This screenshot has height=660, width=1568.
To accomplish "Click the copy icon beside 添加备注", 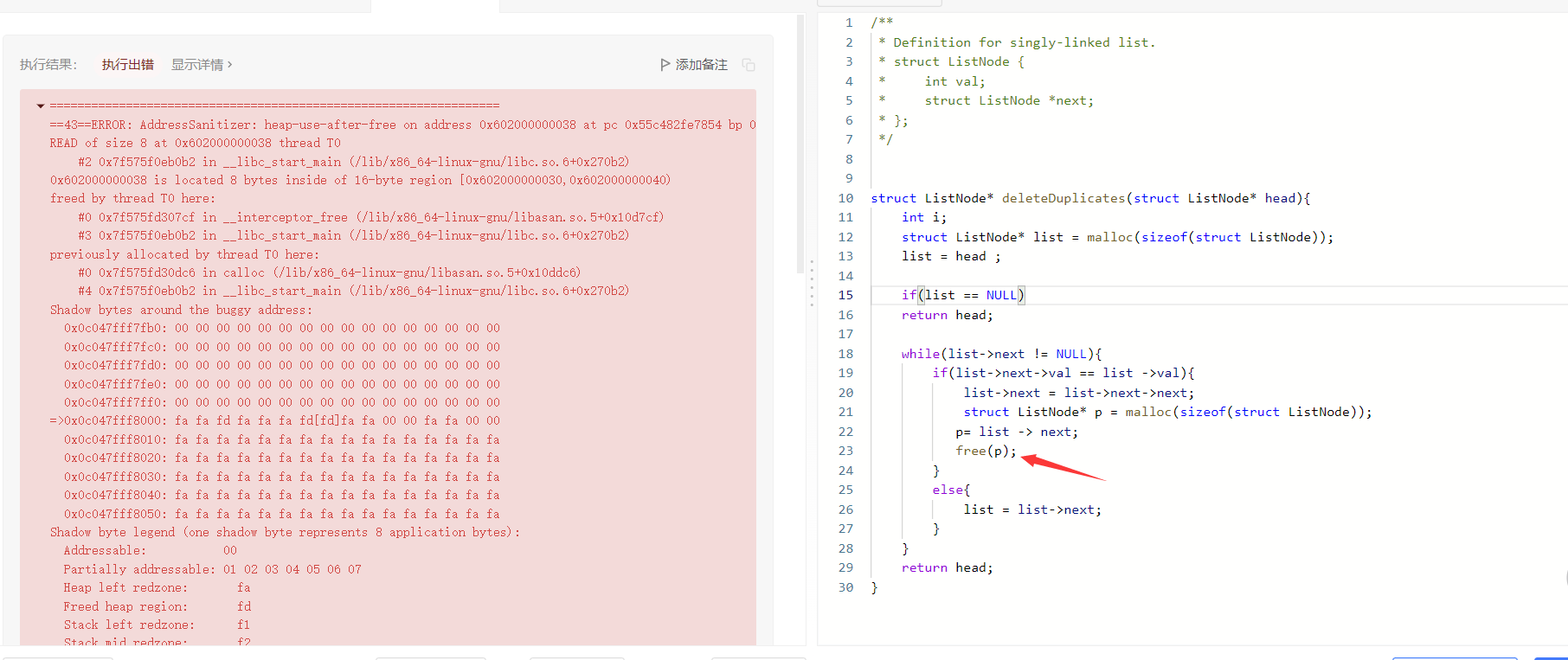I will 749,66.
